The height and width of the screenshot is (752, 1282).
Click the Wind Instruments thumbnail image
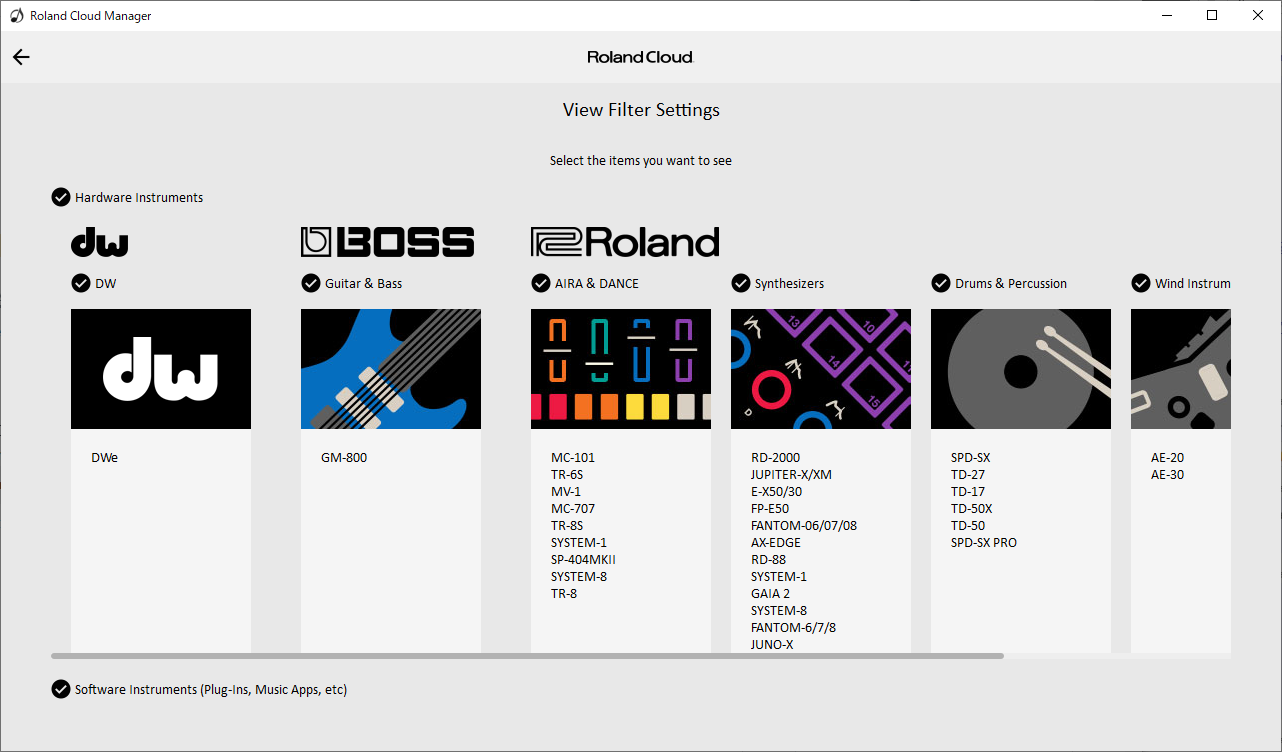click(x=1181, y=369)
